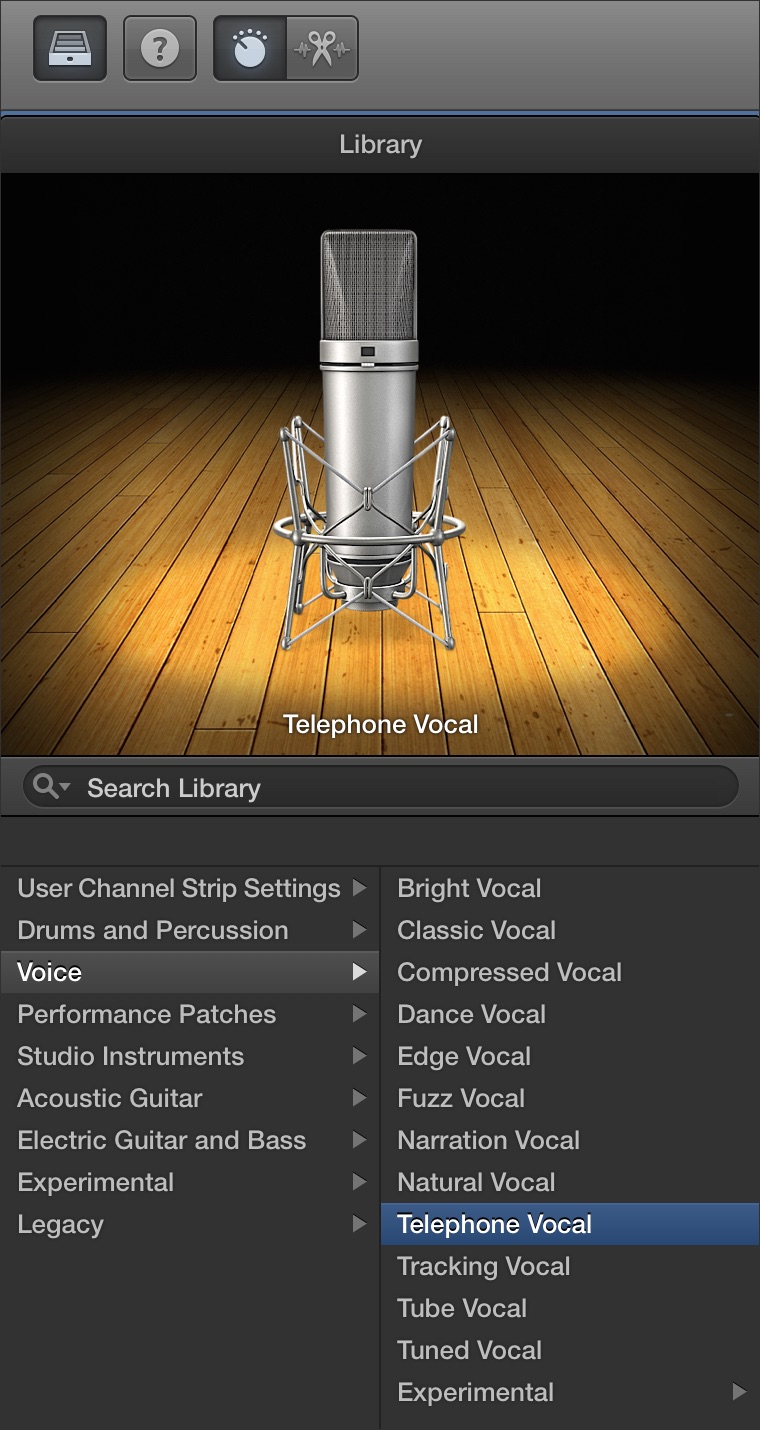
Task: Expand the Experimental submenu arrow in patch list
Action: [739, 1392]
